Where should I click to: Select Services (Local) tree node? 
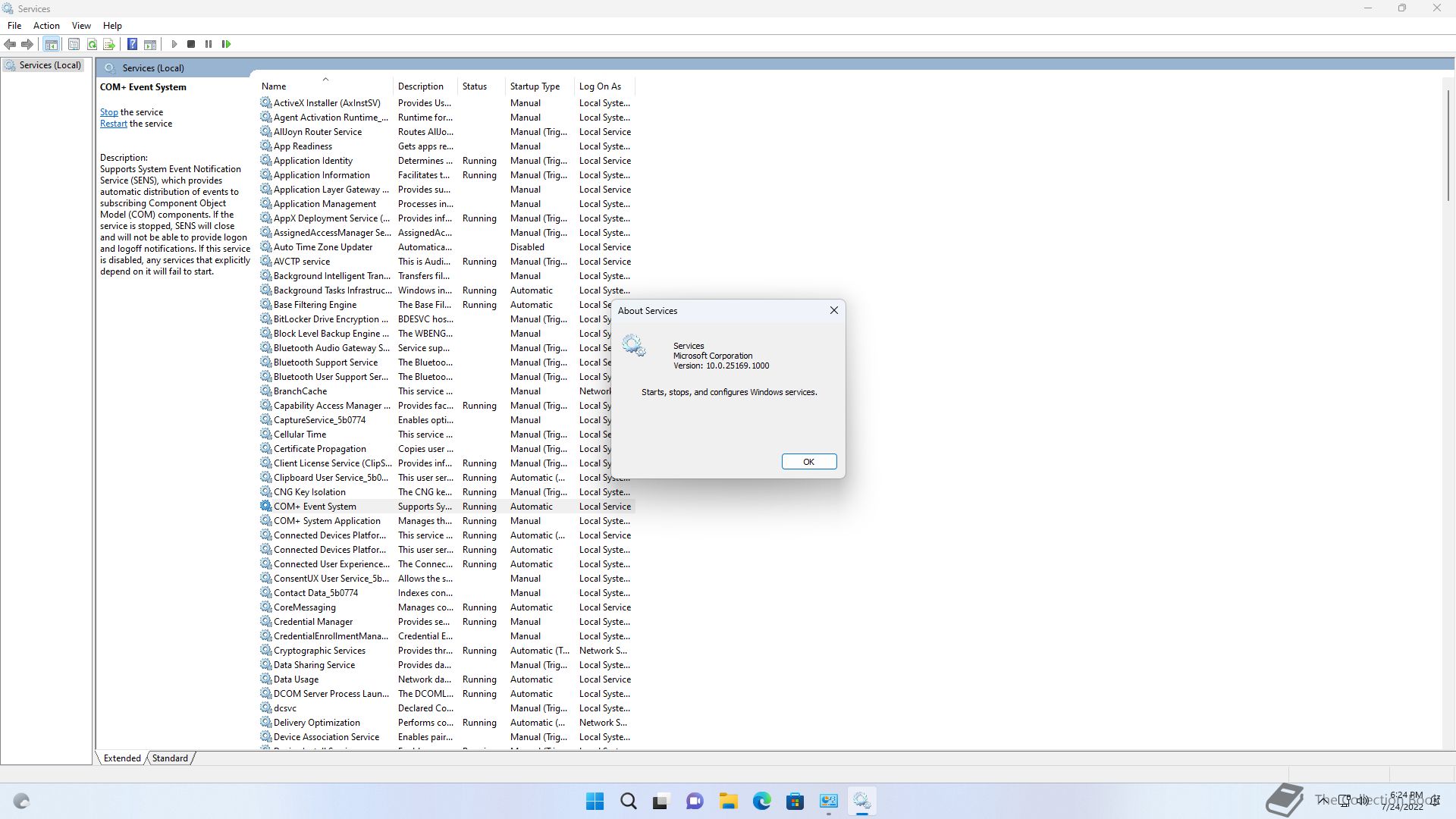click(50, 65)
